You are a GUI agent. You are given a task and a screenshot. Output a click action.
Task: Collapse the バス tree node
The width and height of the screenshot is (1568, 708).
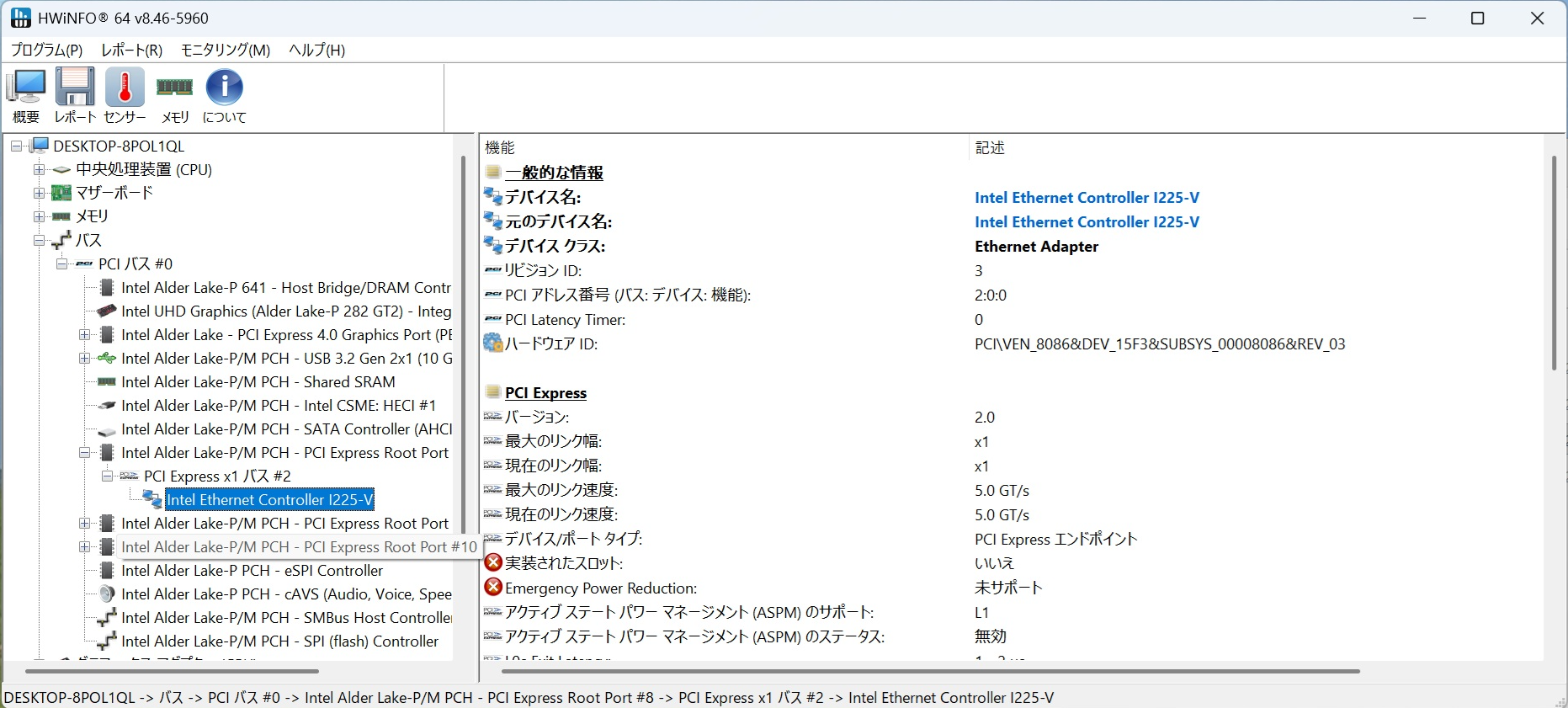(x=39, y=240)
